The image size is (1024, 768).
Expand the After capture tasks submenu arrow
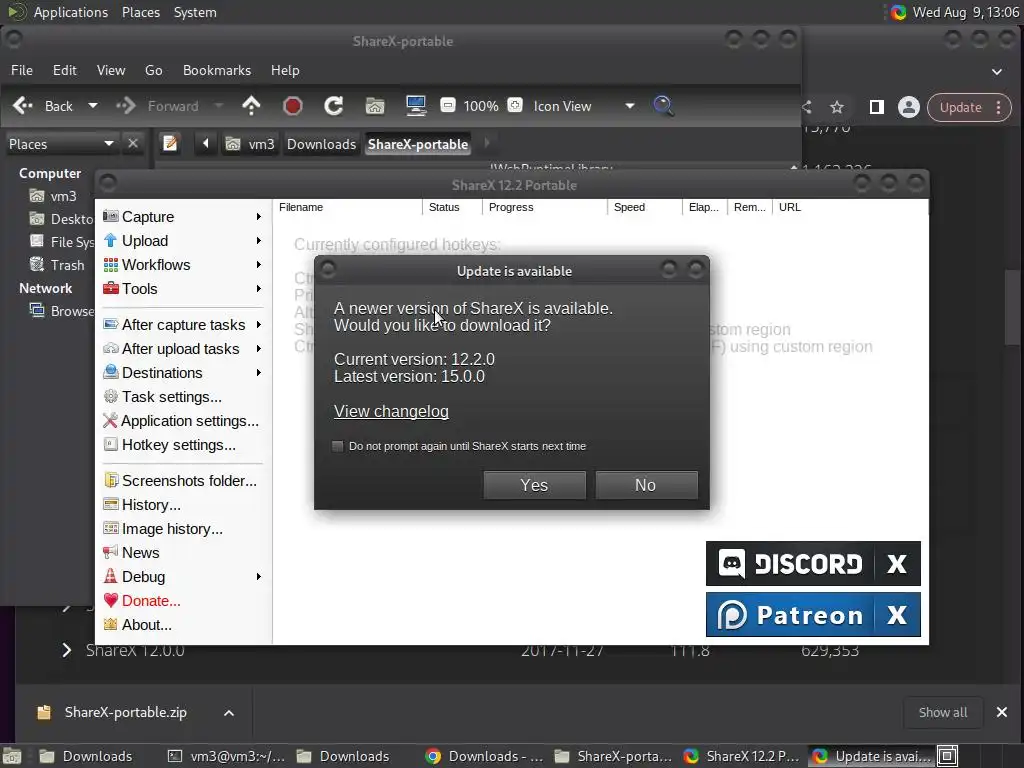[259, 325]
